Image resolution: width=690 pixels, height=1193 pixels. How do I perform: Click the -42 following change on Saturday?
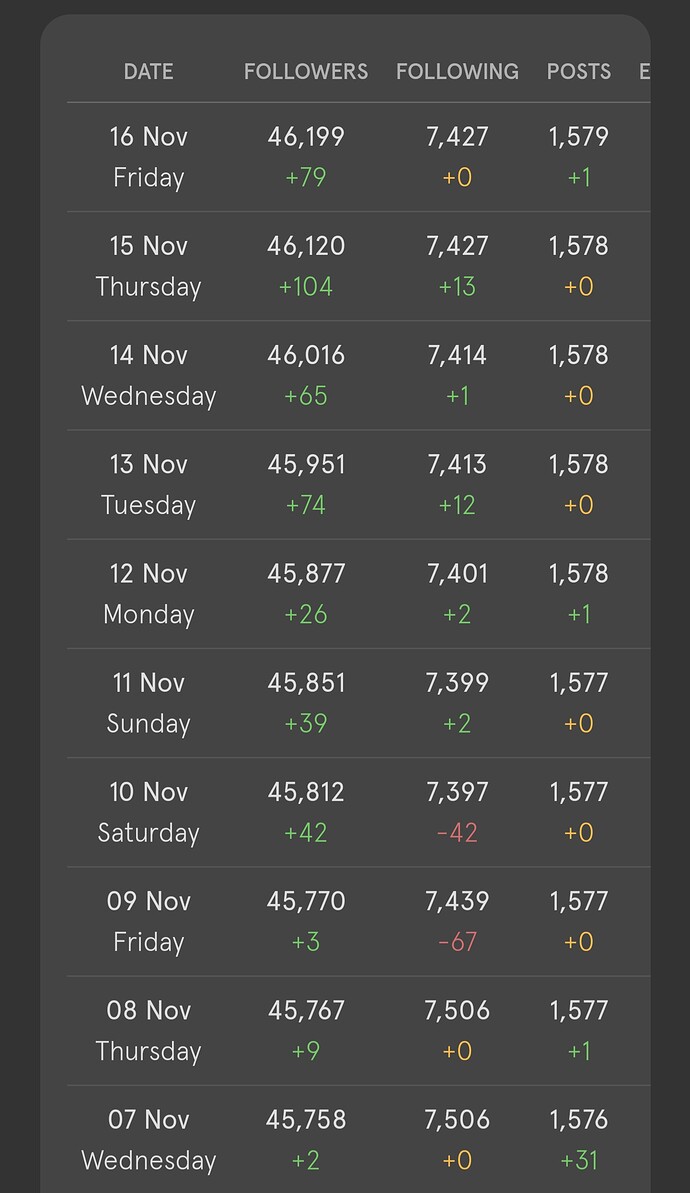coord(457,833)
